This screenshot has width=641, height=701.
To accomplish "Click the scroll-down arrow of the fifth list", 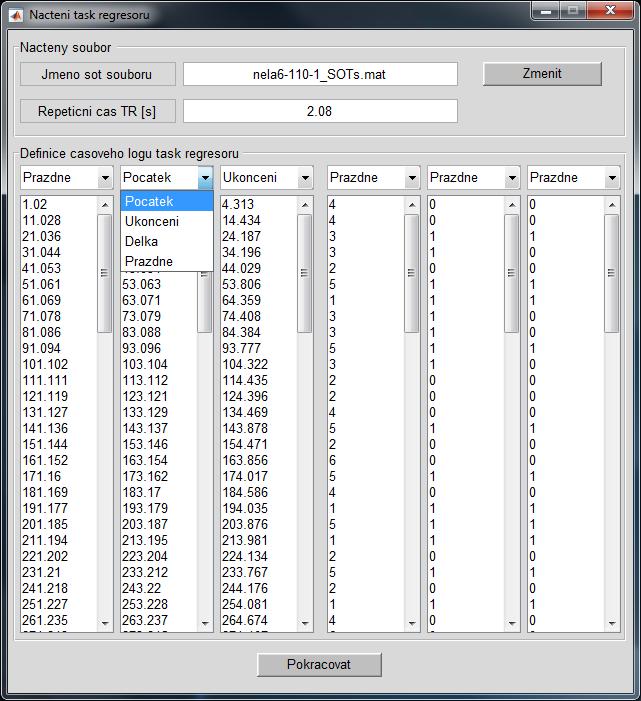I will tap(512, 623).
